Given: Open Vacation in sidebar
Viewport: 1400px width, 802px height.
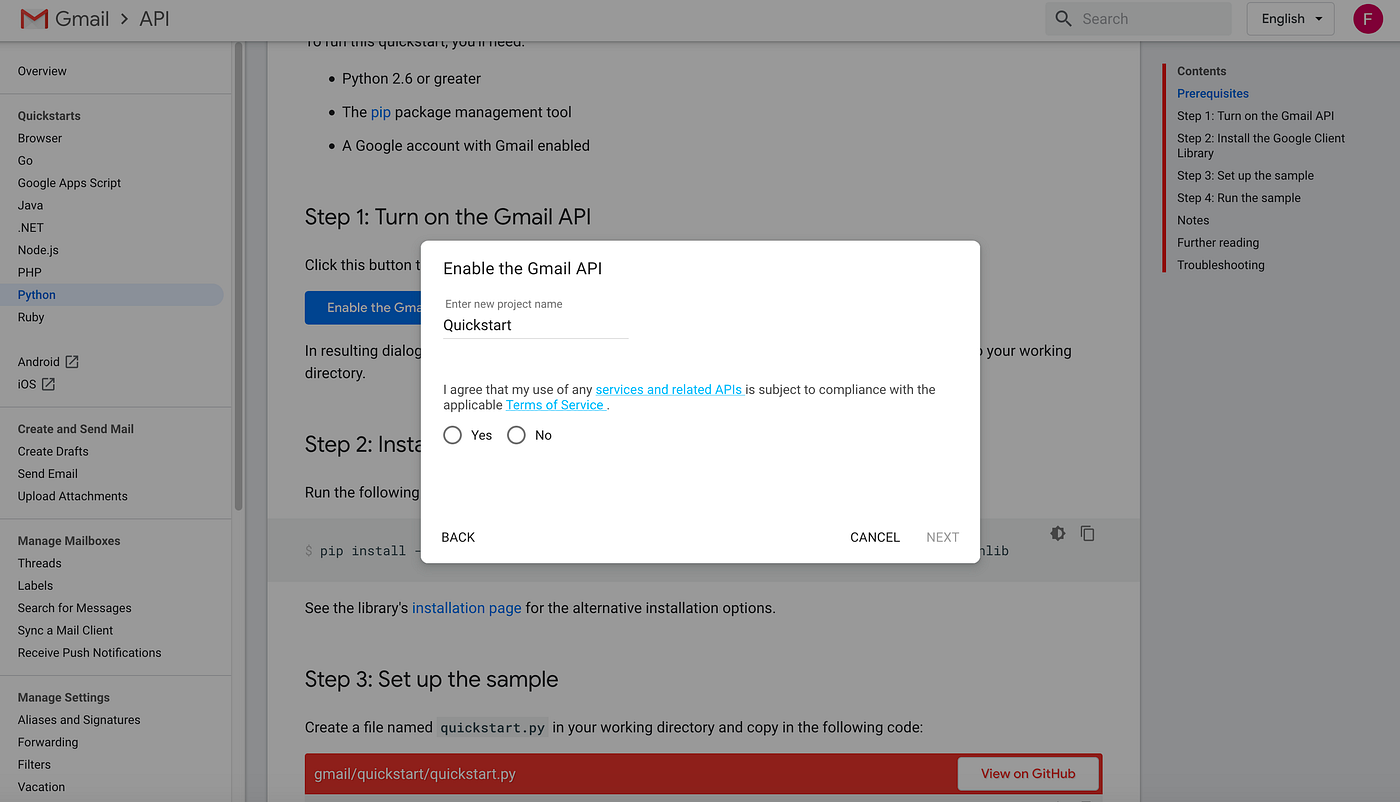Looking at the screenshot, I should tap(41, 787).
